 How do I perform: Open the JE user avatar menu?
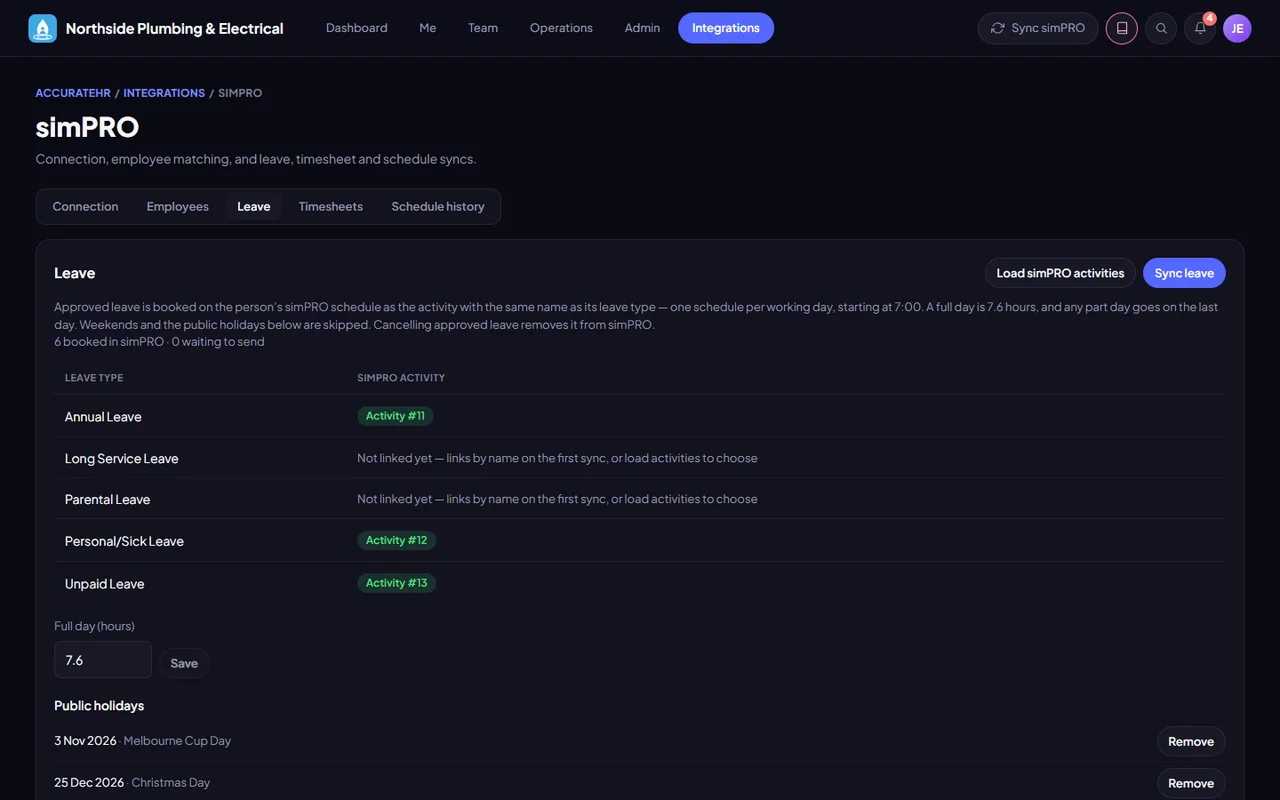pos(1237,28)
